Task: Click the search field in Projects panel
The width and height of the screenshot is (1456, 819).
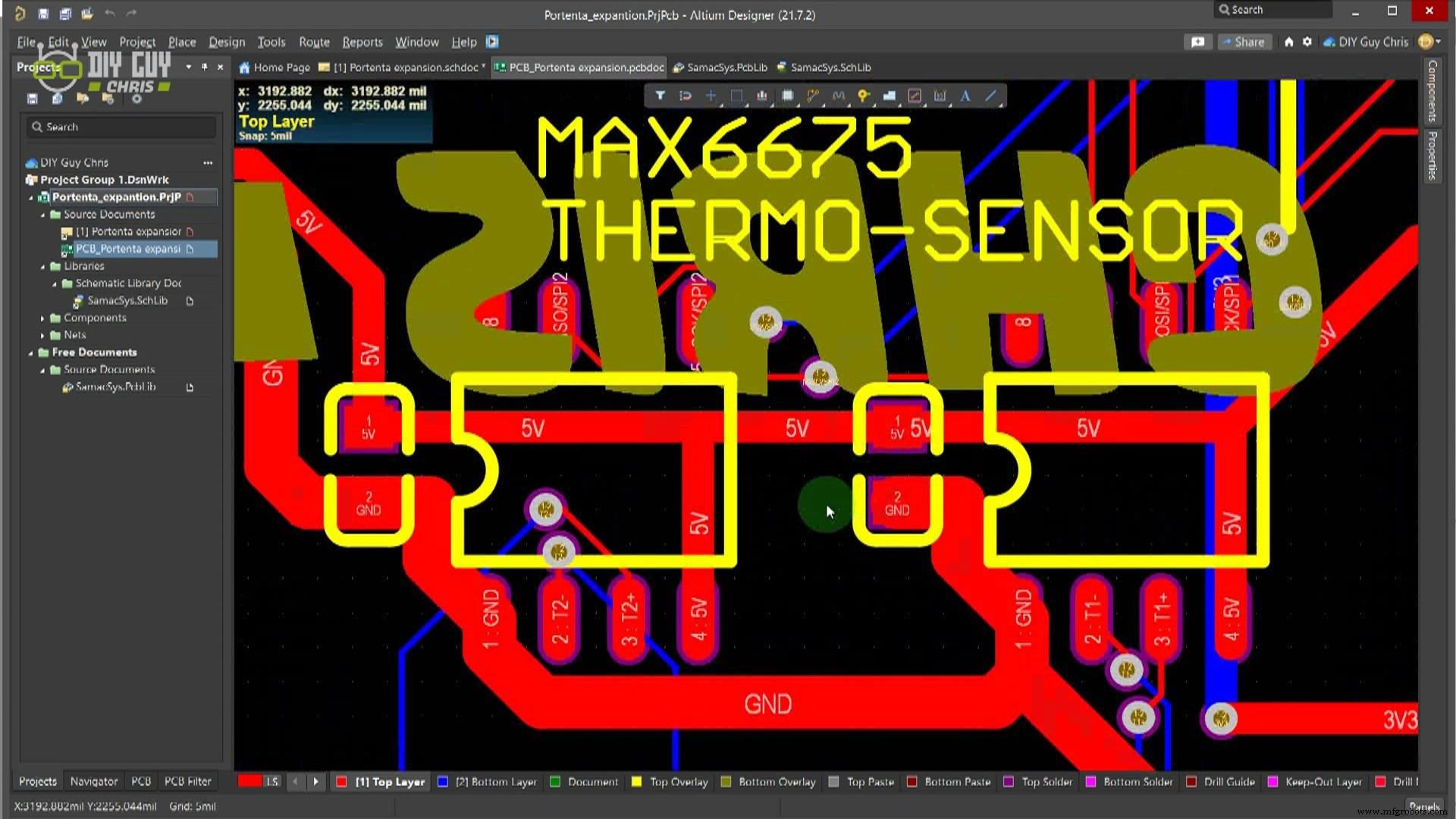Action: [120, 127]
